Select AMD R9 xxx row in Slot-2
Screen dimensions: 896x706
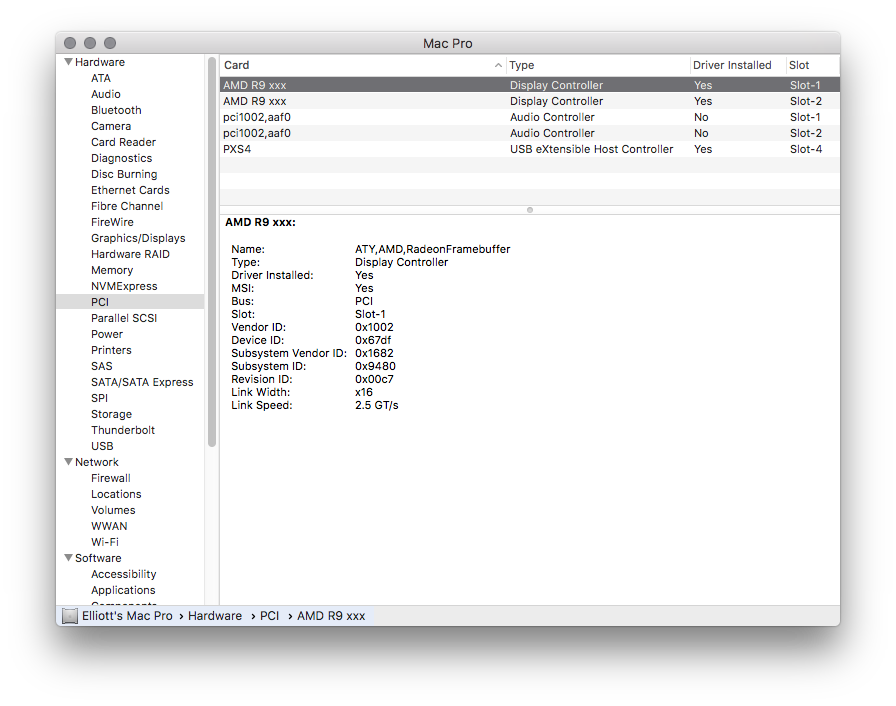click(530, 101)
